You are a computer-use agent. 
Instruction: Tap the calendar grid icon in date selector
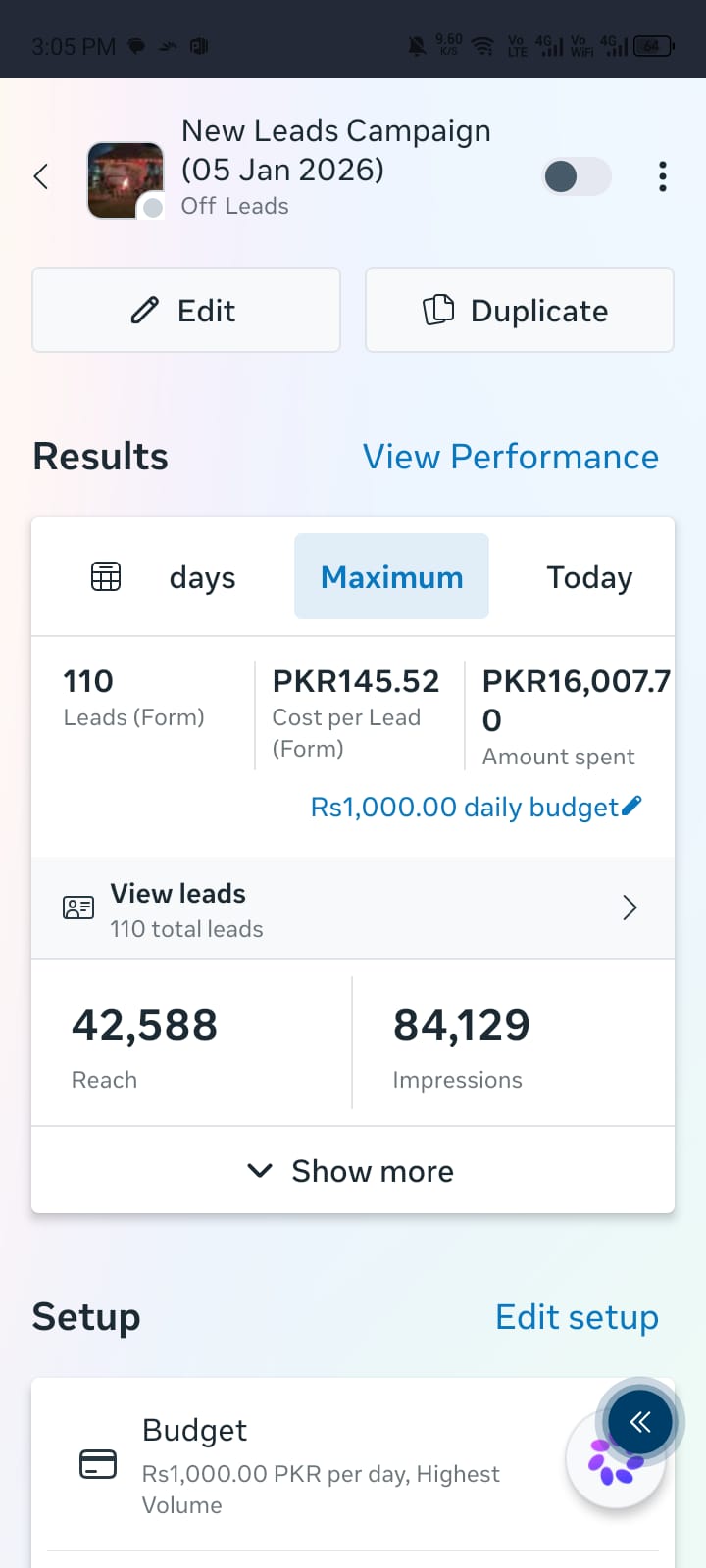pos(106,576)
